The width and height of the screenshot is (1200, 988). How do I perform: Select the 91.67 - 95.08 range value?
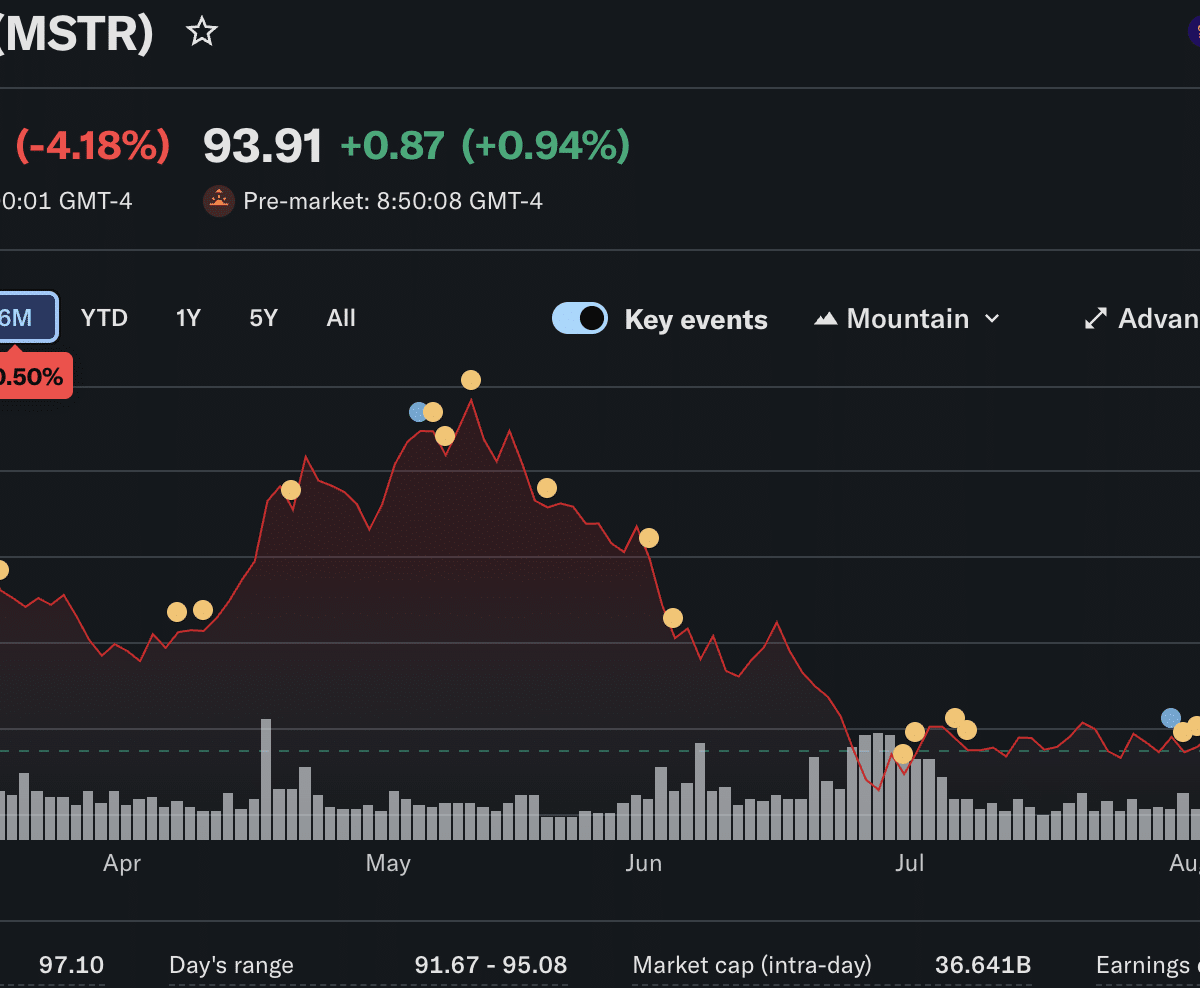click(491, 965)
